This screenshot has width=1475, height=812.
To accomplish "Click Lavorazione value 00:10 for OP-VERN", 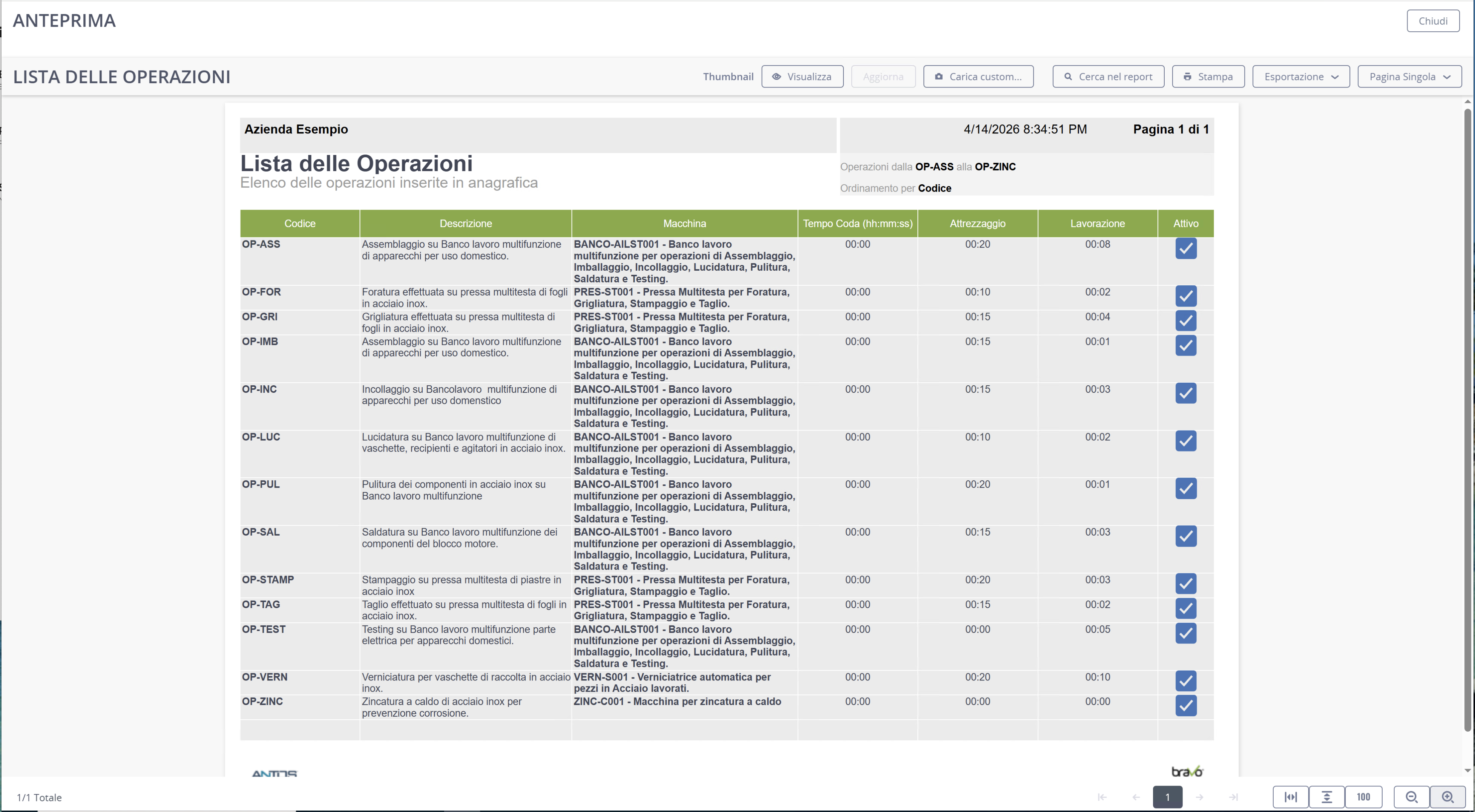I will click(x=1098, y=677).
